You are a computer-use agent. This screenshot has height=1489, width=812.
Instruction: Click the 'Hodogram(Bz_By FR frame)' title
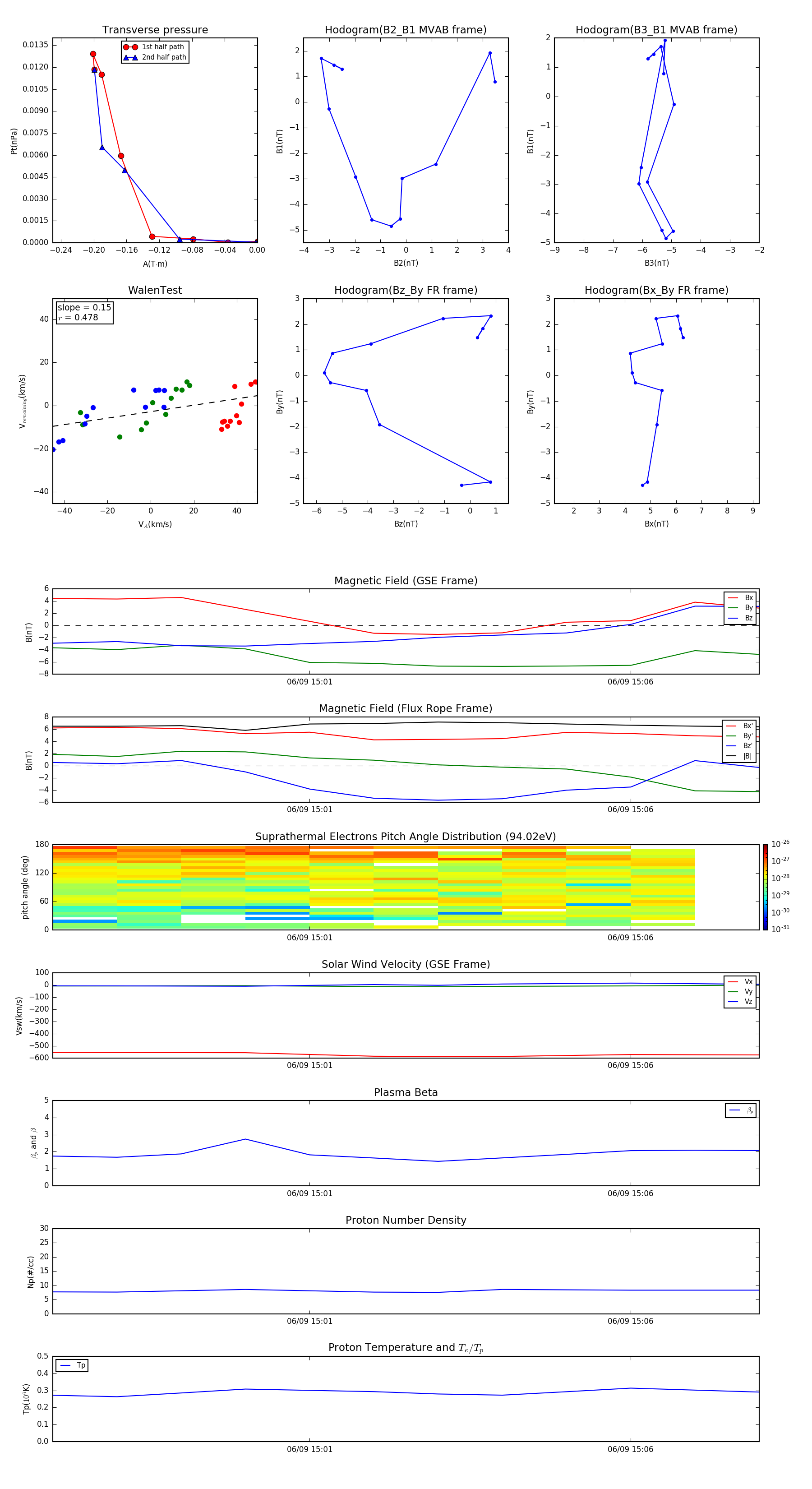[x=406, y=290]
